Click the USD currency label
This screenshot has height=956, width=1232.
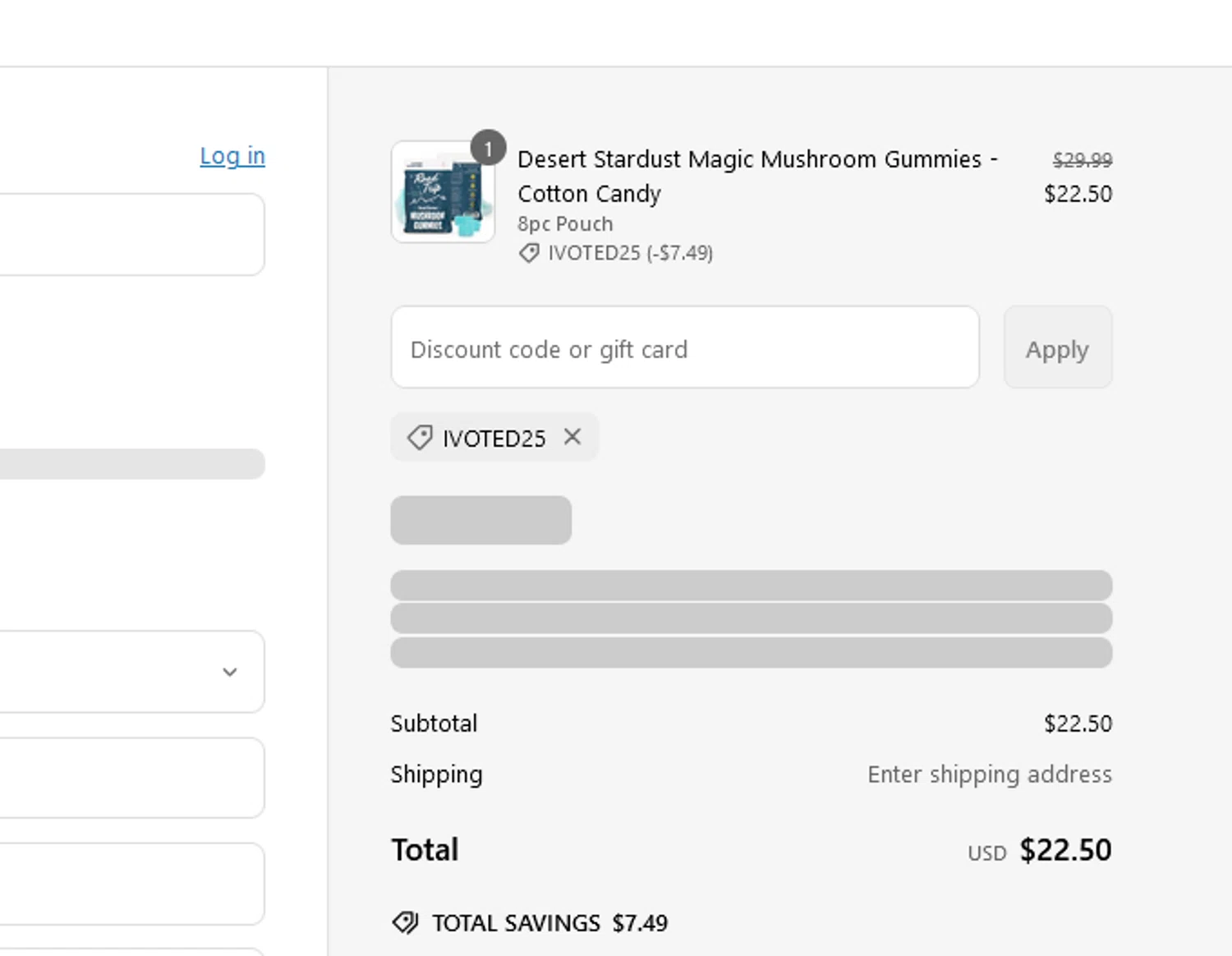tap(986, 853)
